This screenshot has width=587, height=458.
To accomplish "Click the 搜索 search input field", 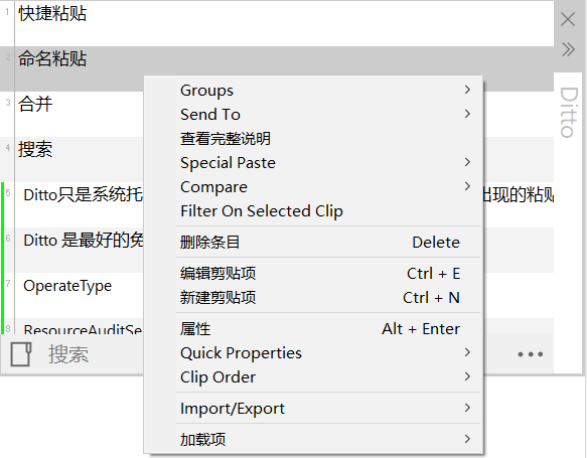I will click(x=94, y=354).
